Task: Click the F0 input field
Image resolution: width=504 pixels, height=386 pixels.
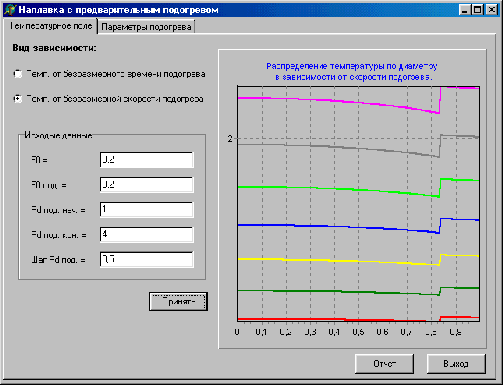Action: (147, 160)
